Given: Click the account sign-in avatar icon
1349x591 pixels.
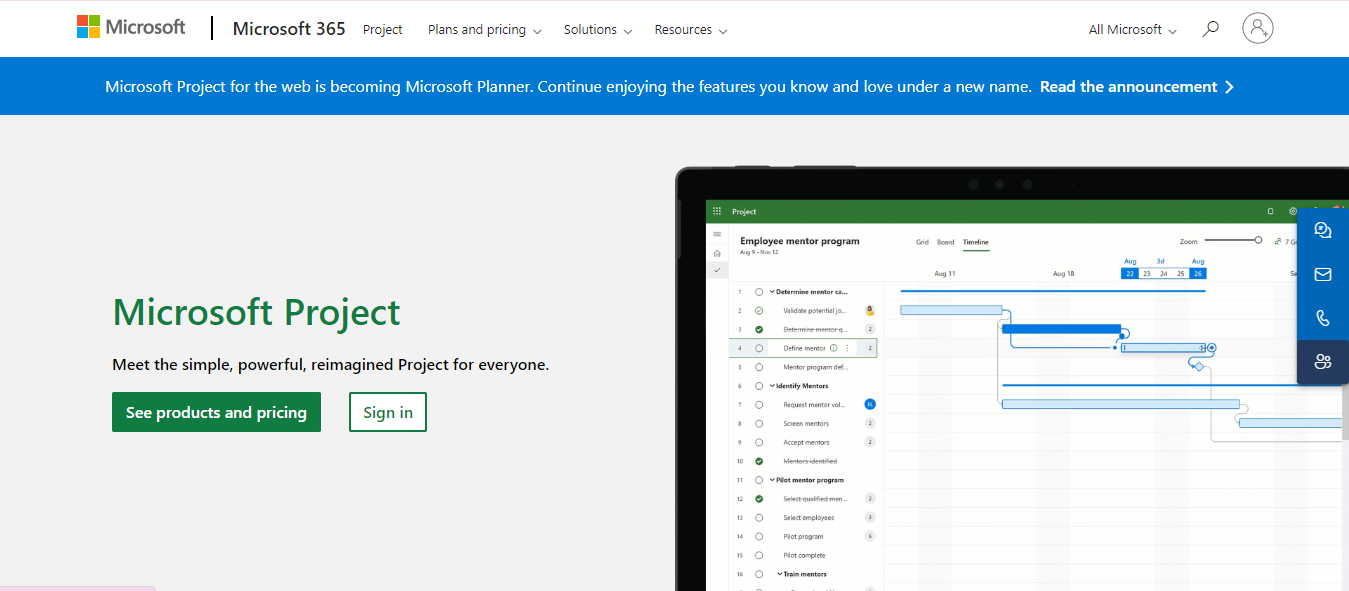Looking at the screenshot, I should [x=1257, y=28].
